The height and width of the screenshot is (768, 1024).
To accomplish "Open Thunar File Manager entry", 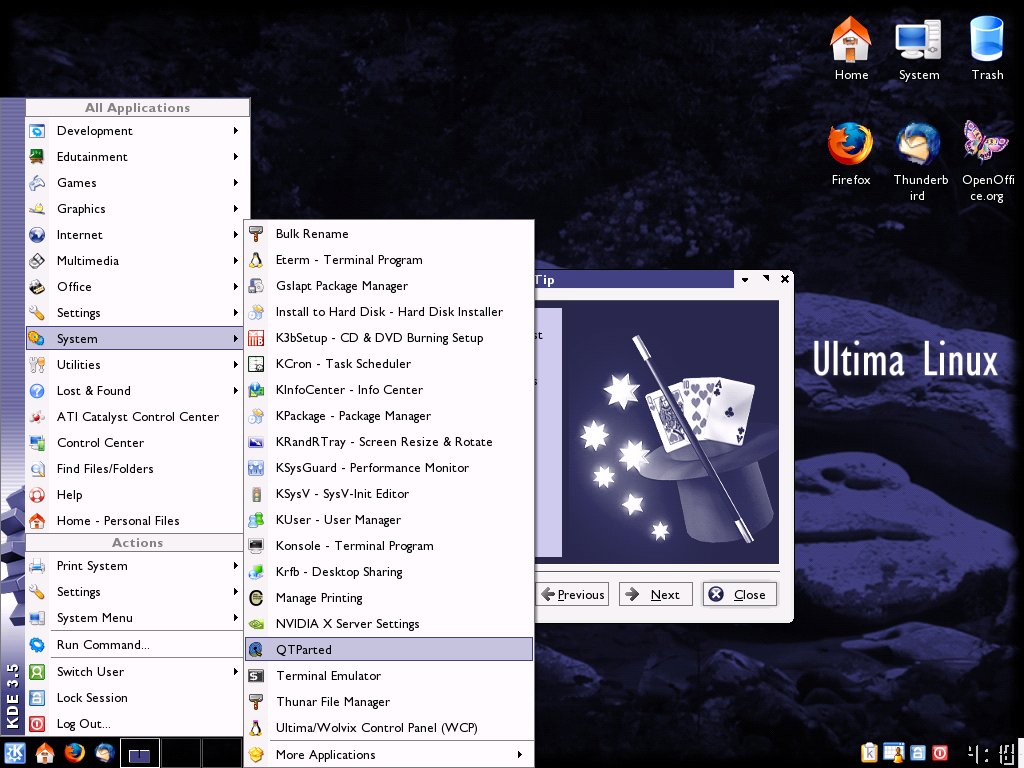I will [389, 702].
